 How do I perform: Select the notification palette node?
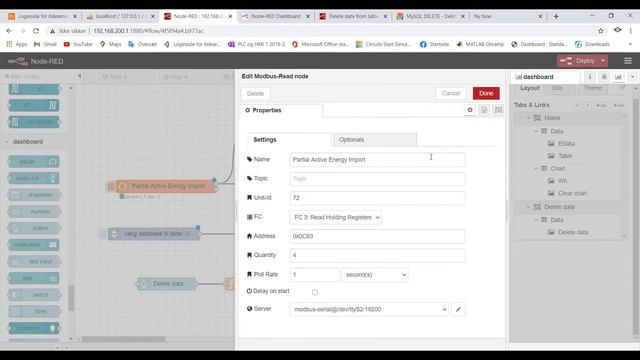34,244
